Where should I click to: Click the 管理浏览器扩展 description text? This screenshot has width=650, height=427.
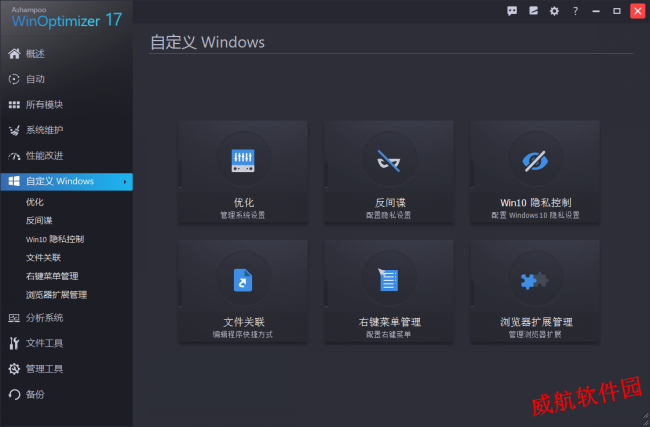535,335
